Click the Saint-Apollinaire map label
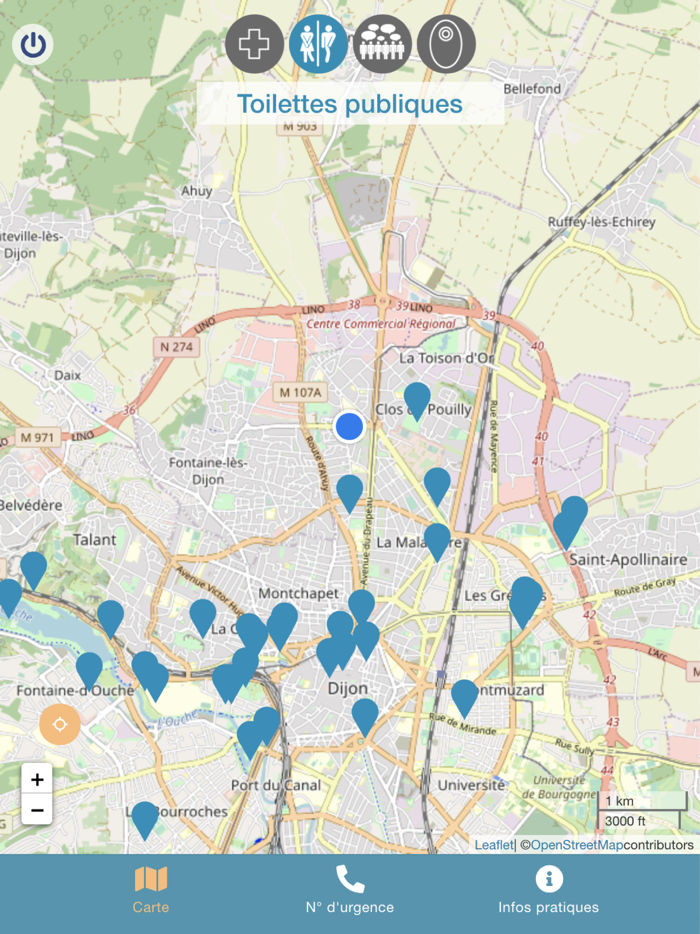Image resolution: width=700 pixels, height=934 pixels. coord(628,559)
